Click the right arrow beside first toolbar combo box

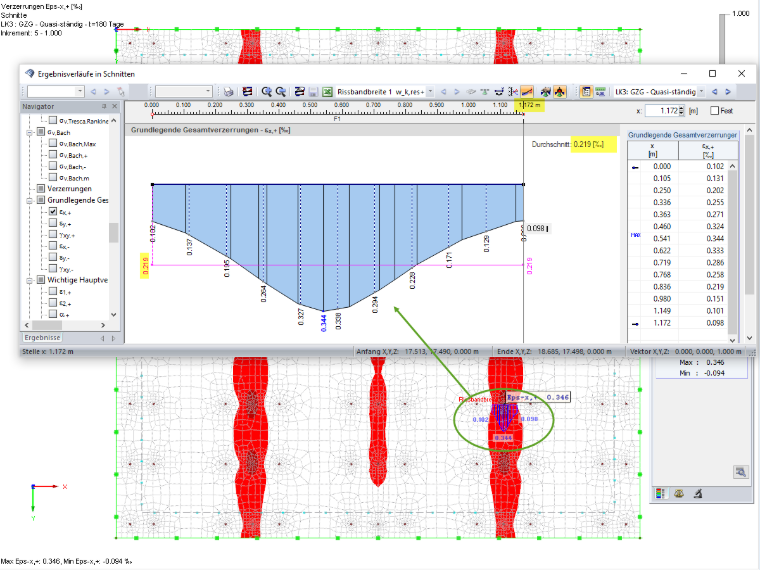point(107,92)
